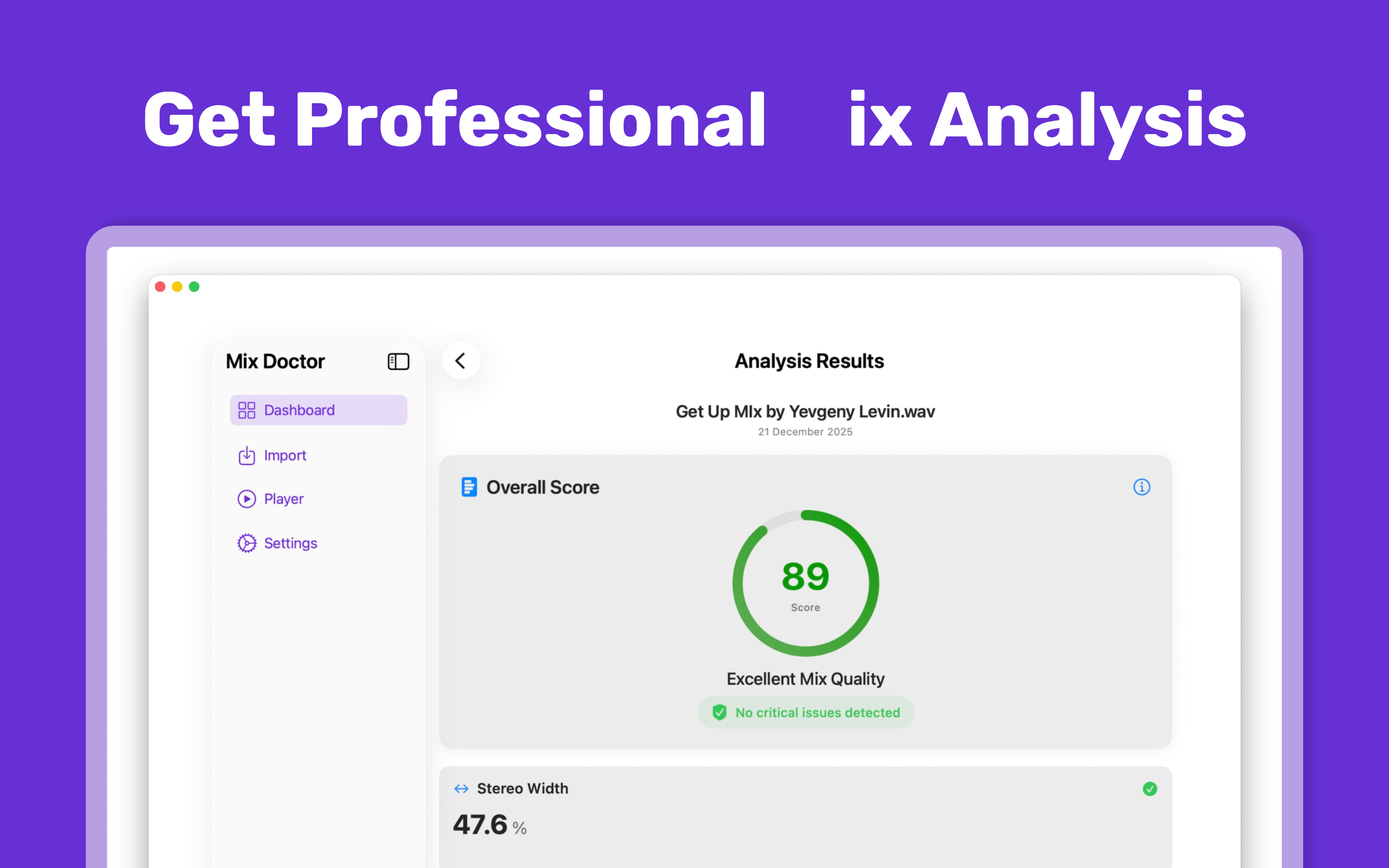Switch to the Player section
The height and width of the screenshot is (868, 1389).
tap(284, 499)
